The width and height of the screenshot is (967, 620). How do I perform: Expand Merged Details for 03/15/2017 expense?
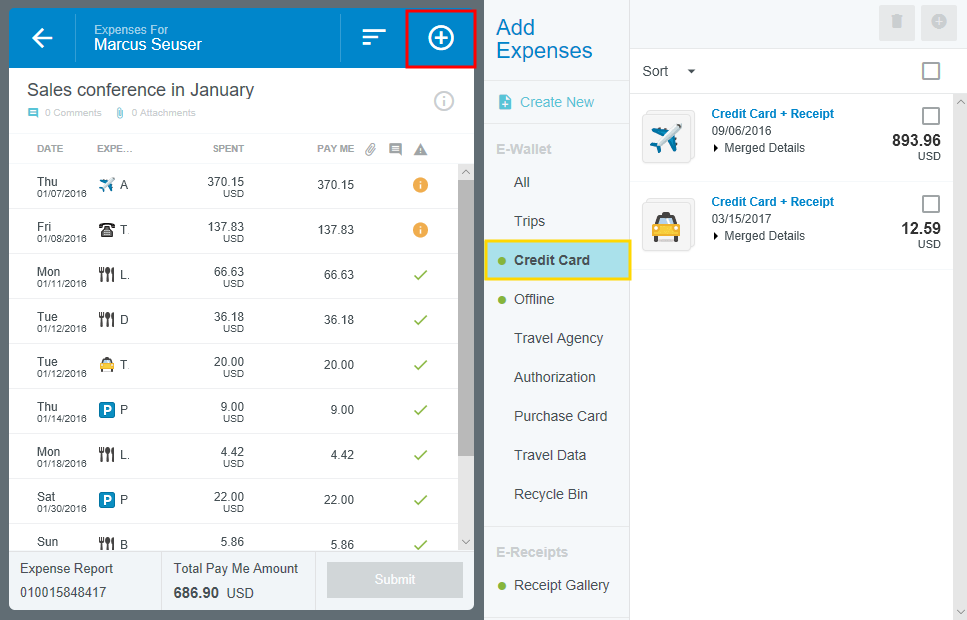pyautogui.click(x=758, y=236)
